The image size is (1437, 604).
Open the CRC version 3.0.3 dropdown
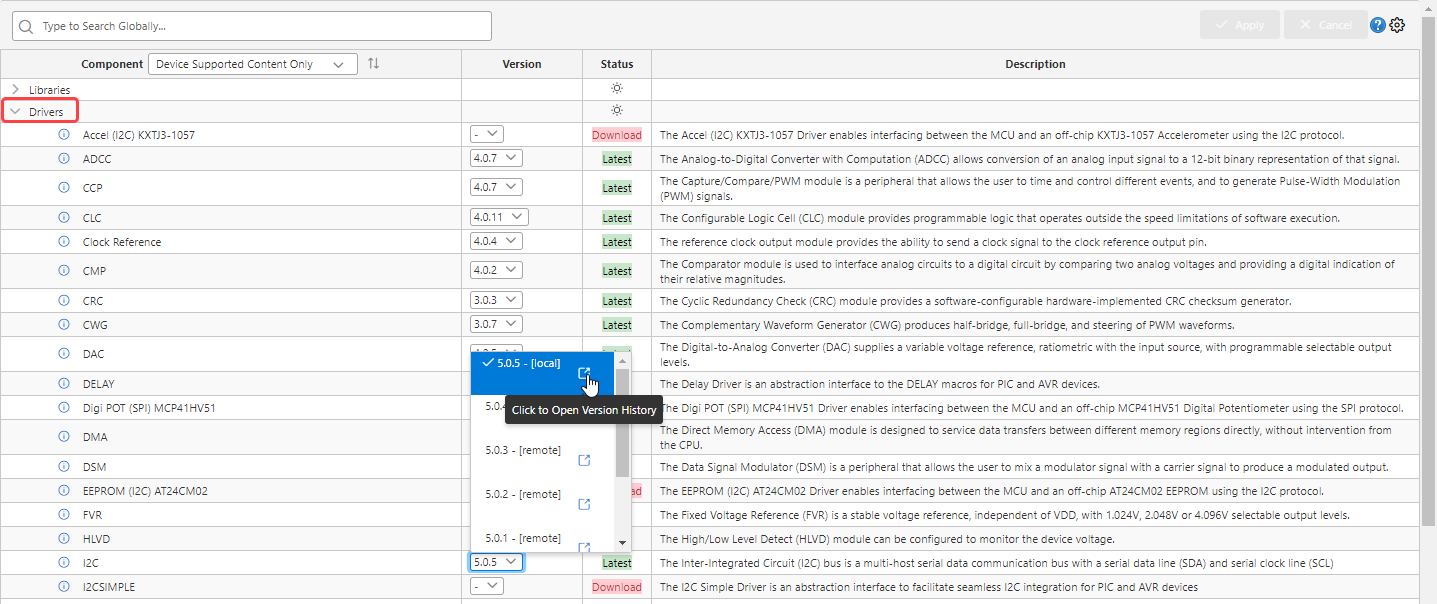point(496,301)
